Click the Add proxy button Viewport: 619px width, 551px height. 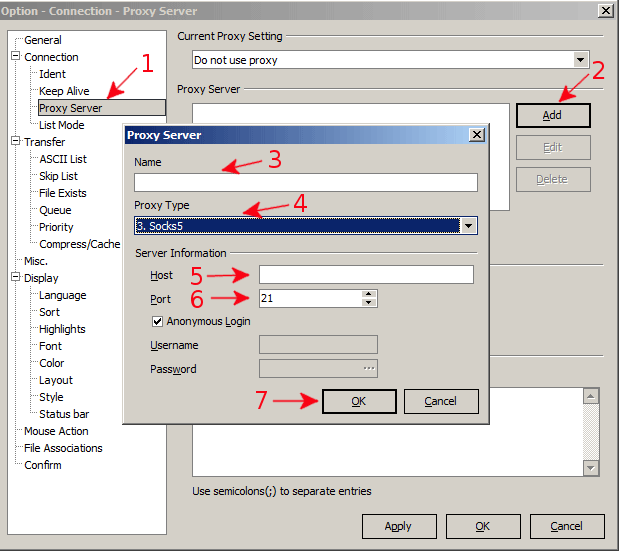(x=553, y=115)
